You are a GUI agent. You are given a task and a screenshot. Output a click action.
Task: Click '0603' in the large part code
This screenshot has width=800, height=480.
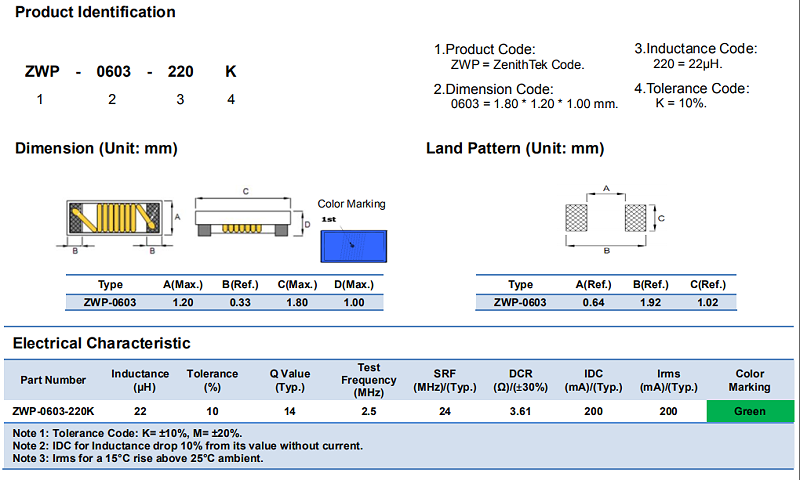pyautogui.click(x=114, y=72)
